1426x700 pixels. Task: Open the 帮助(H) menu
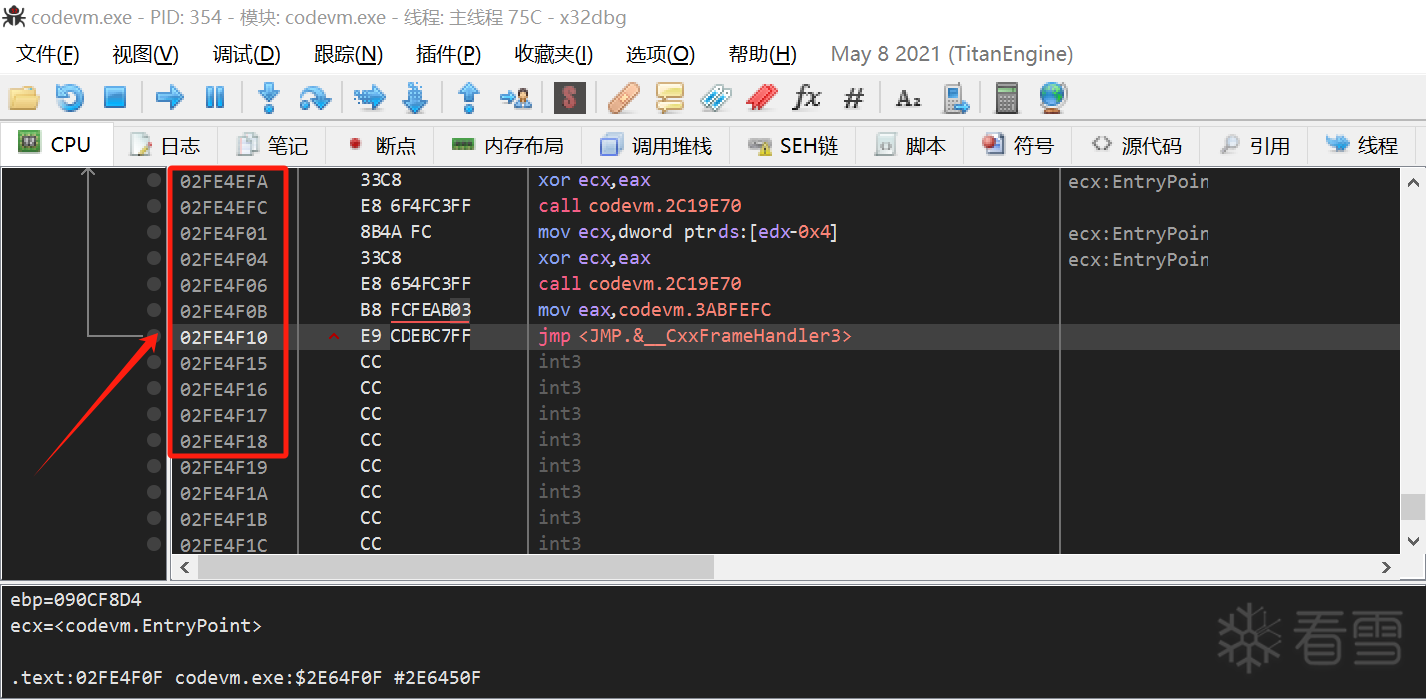coord(763,54)
